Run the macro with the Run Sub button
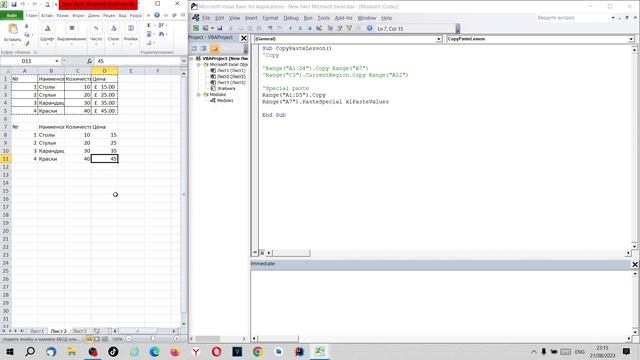Viewport: 640px width, 360px height. tap(290, 28)
